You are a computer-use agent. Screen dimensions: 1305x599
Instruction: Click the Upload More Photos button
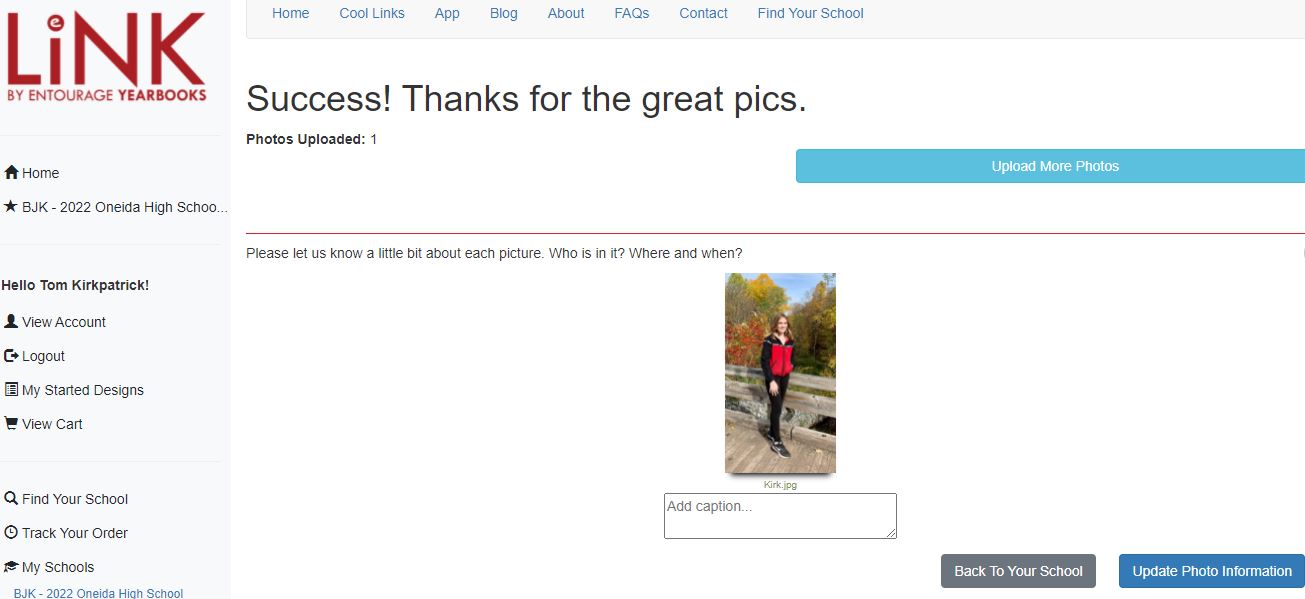point(1050,166)
